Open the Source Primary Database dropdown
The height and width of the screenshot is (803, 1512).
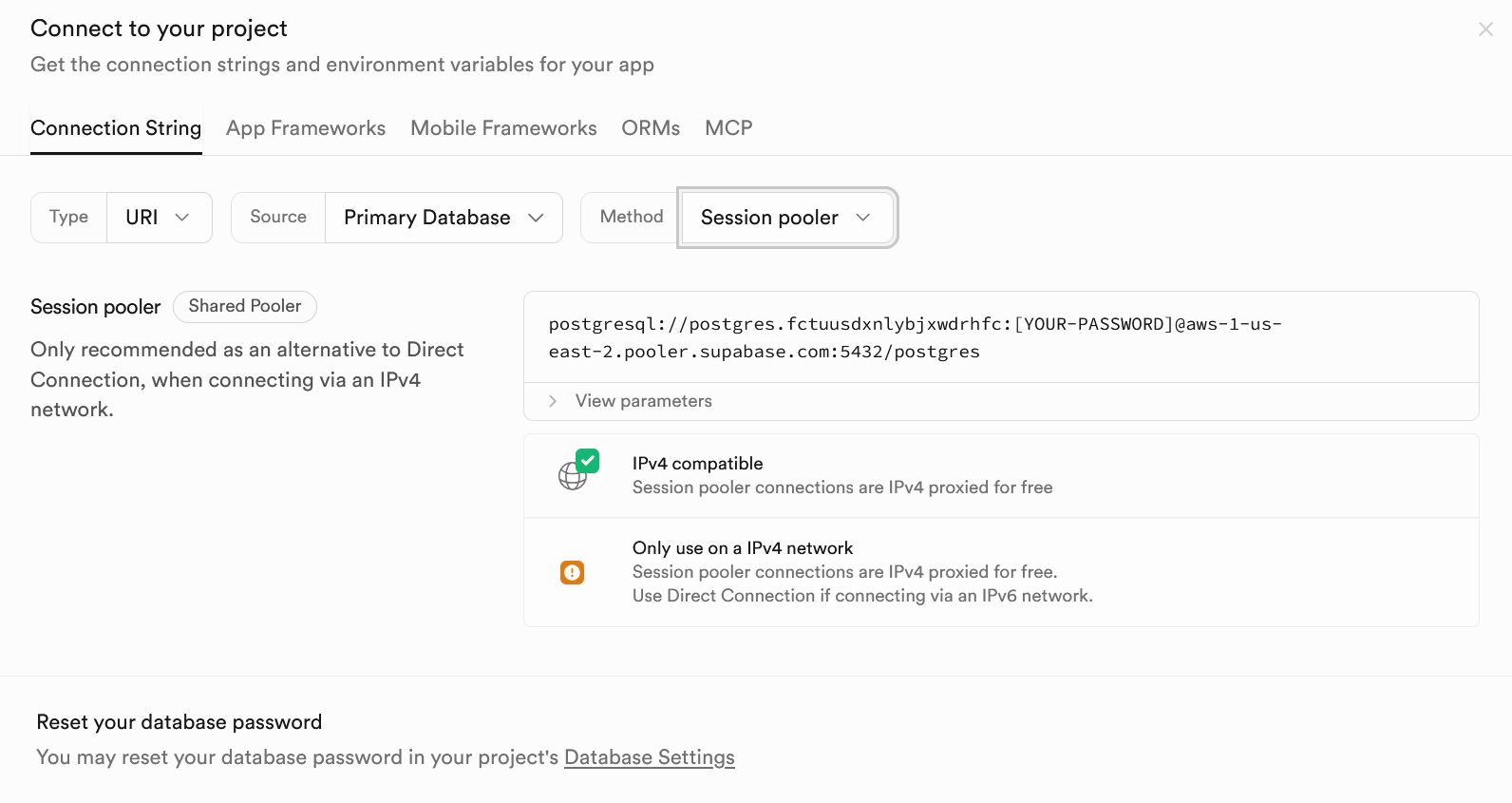[444, 218]
